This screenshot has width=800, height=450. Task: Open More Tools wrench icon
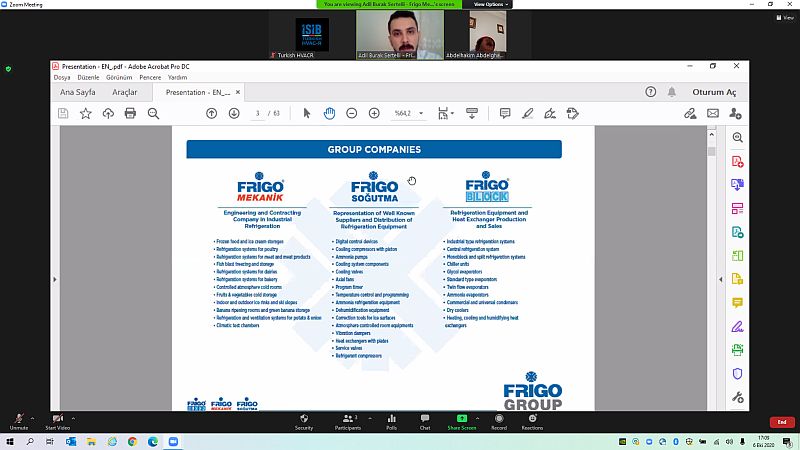point(737,397)
